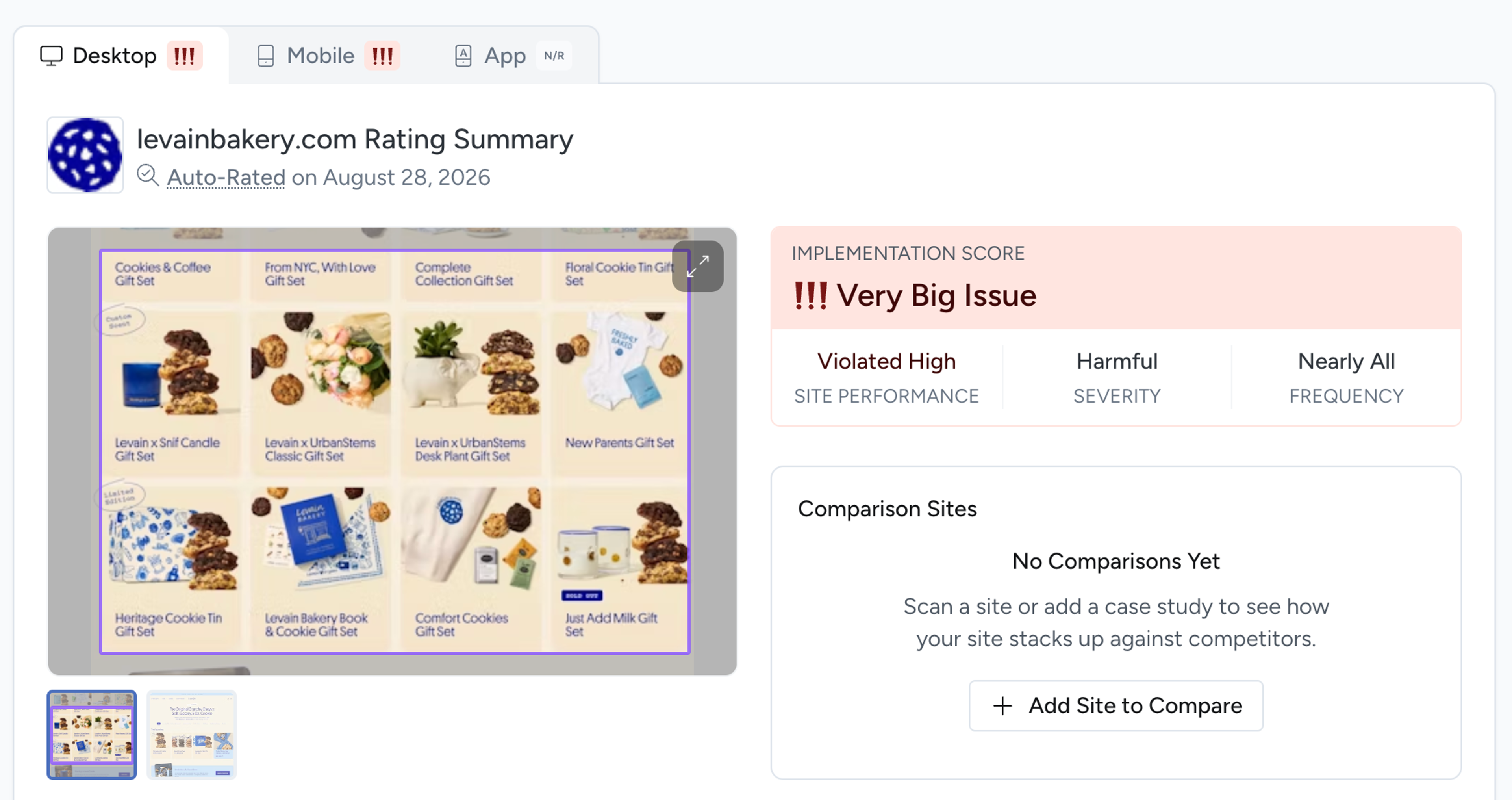Click the desktop monitor icon

click(51, 56)
